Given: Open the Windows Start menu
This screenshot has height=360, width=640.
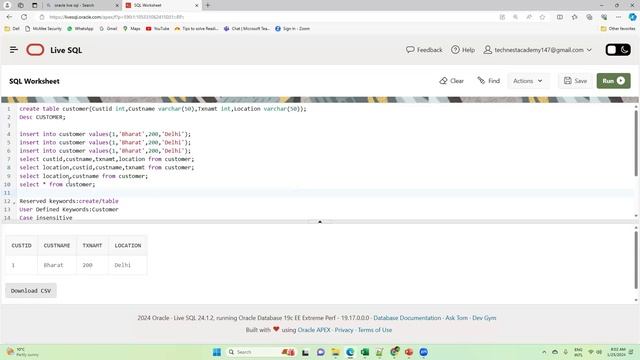Looking at the screenshot, I should tap(217, 352).
